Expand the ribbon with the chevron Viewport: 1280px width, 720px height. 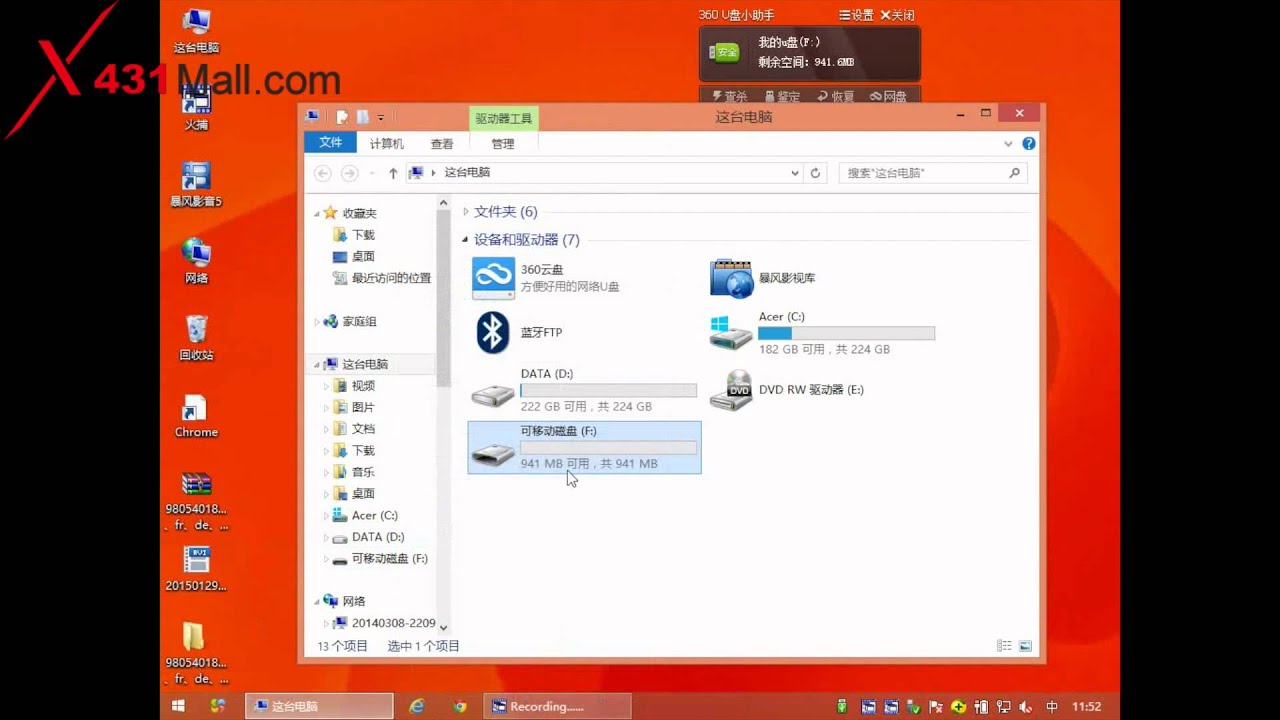click(x=1008, y=144)
